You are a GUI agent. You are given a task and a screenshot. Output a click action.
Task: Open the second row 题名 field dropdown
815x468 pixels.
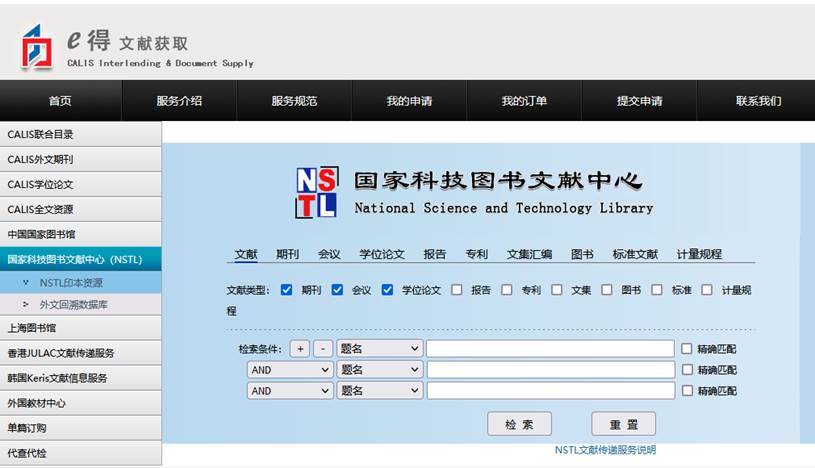click(379, 369)
